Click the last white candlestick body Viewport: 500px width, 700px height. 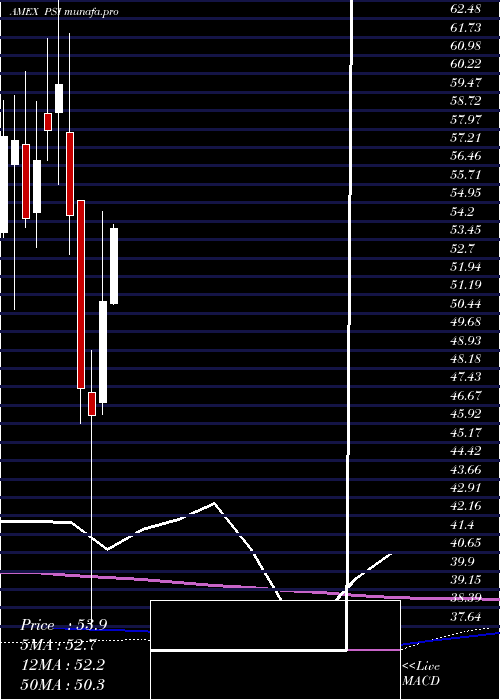[x=114, y=266]
